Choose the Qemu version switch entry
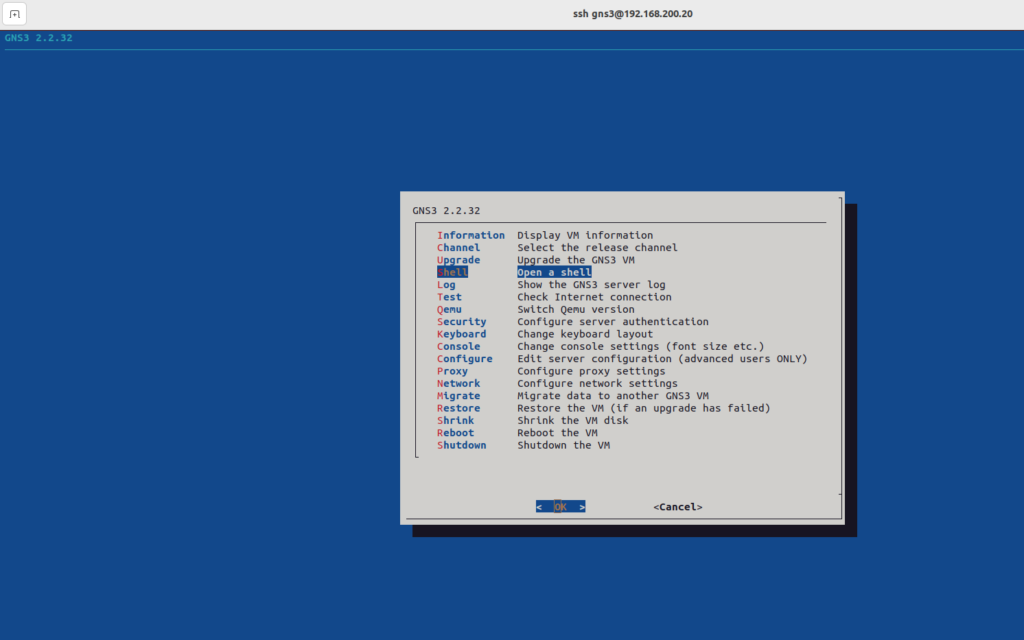The height and width of the screenshot is (640, 1024). pos(450,310)
